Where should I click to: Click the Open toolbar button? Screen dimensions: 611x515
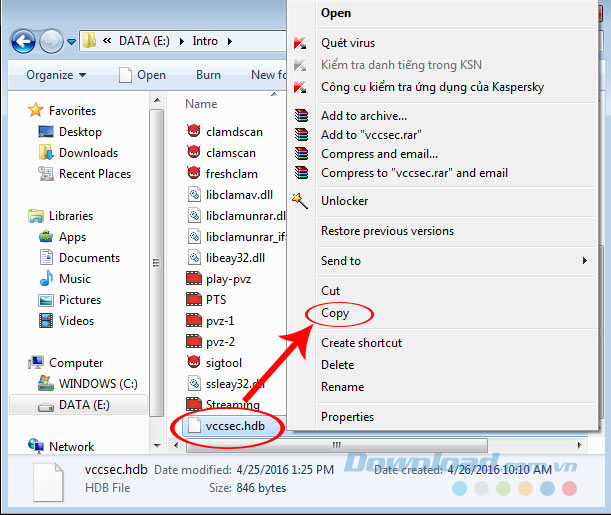pos(143,75)
